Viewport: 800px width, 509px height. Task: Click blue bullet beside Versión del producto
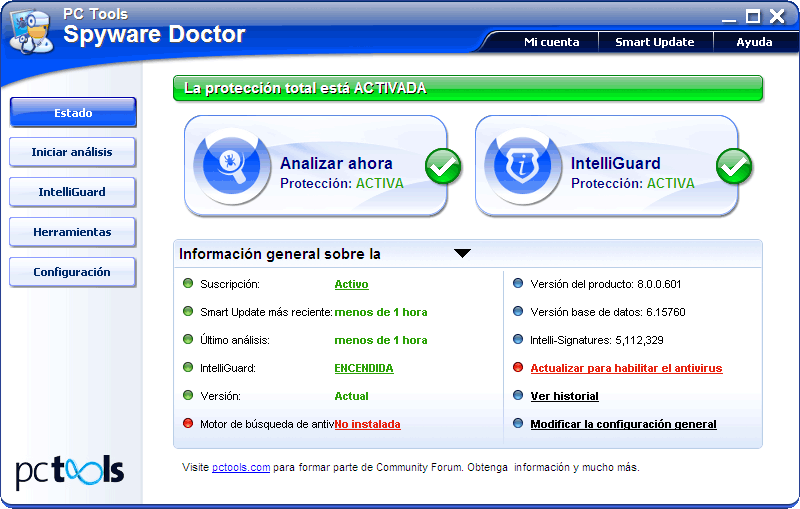pos(517,284)
